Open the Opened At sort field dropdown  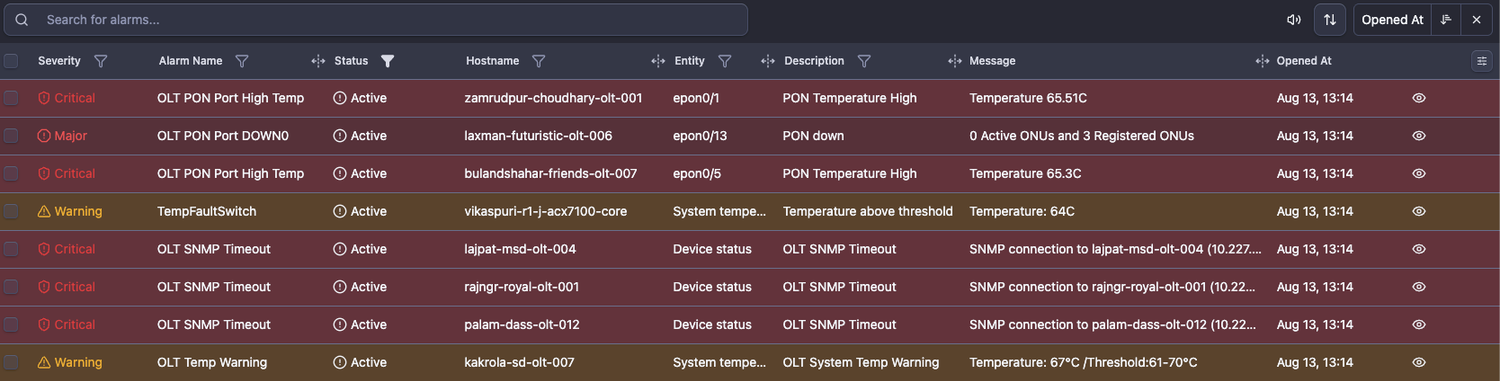coord(1392,20)
